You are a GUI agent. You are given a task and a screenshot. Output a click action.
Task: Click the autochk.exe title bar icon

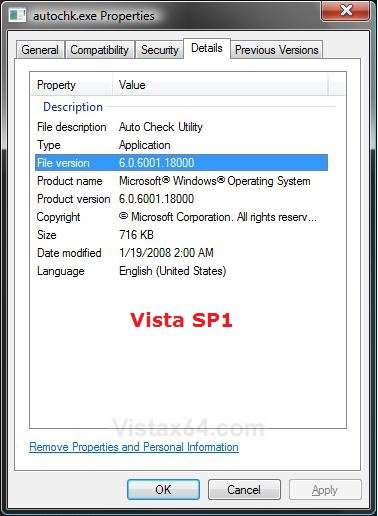point(18,15)
